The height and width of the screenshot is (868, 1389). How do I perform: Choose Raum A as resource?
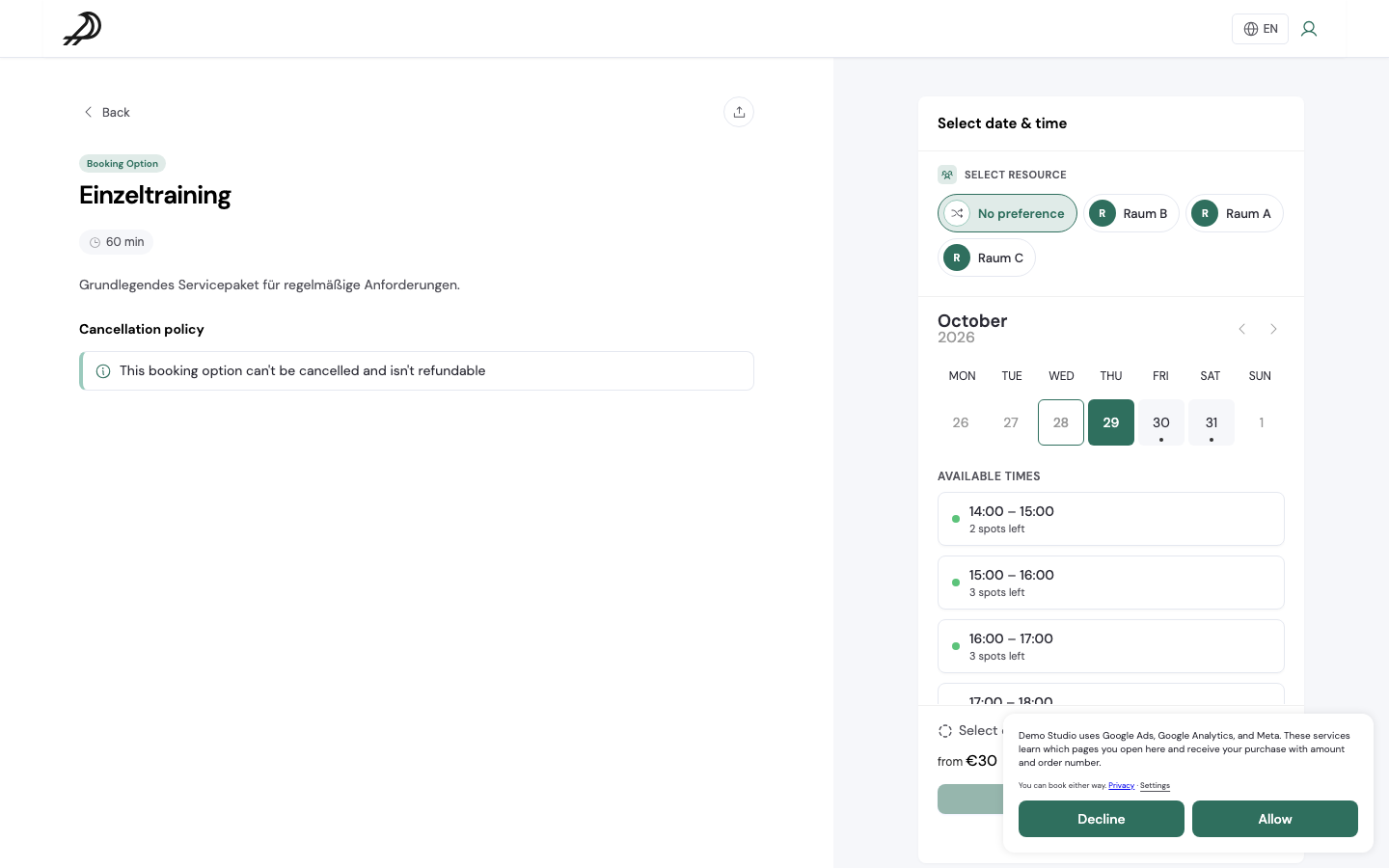(1235, 213)
